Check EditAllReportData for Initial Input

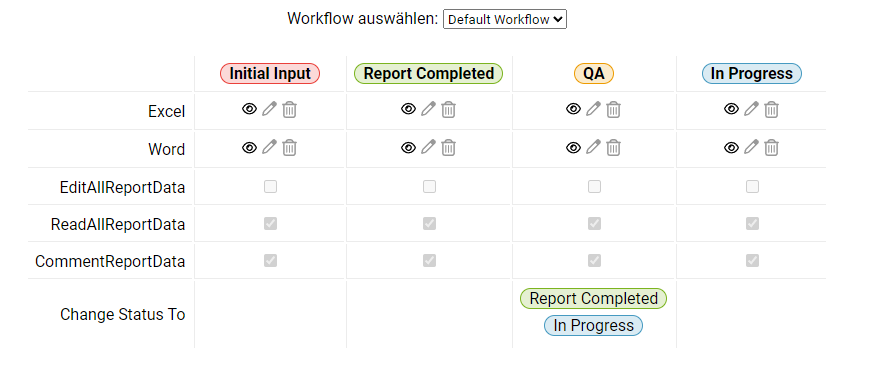pos(271,186)
